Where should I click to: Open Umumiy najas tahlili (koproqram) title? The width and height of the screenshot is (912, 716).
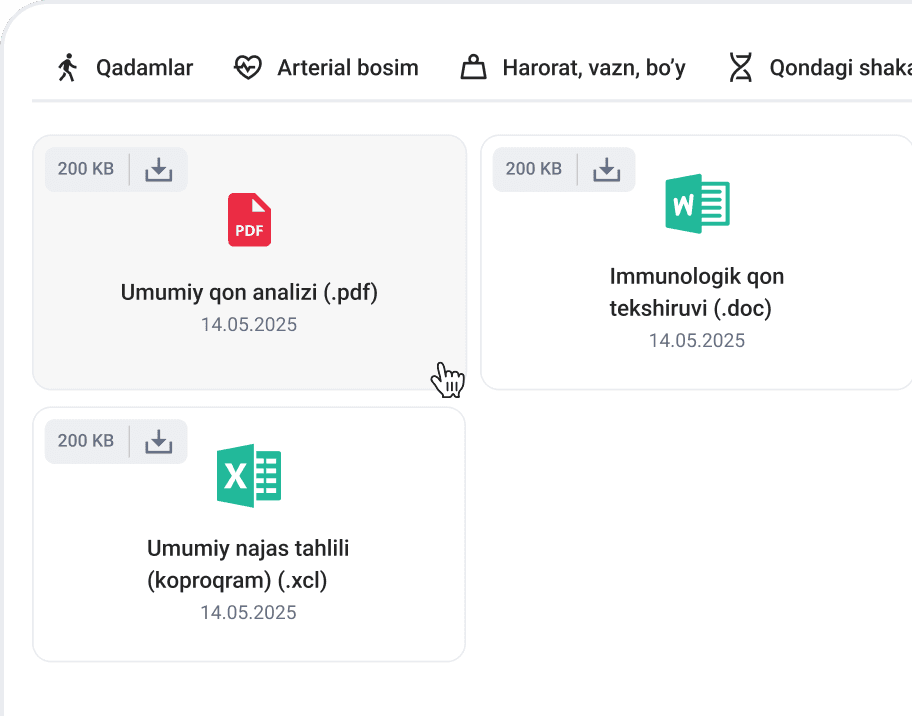[x=248, y=564]
